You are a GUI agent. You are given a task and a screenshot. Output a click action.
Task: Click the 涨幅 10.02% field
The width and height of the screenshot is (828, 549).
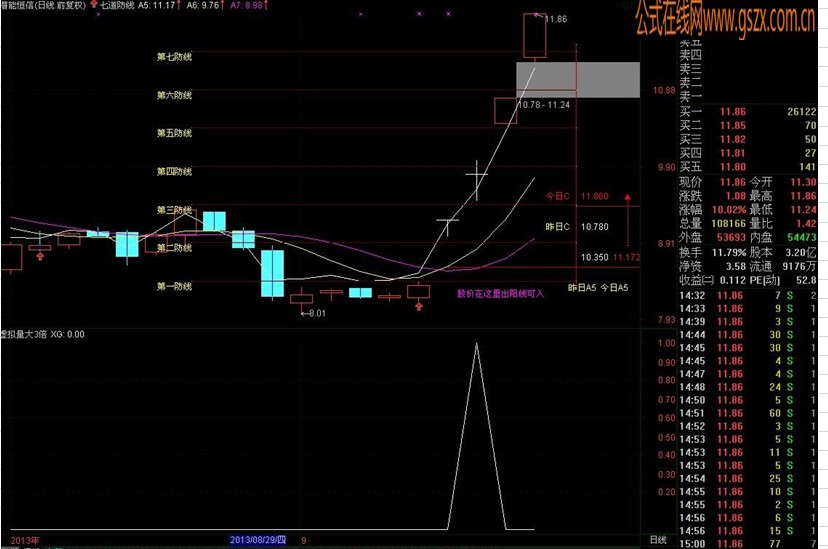[712, 210]
